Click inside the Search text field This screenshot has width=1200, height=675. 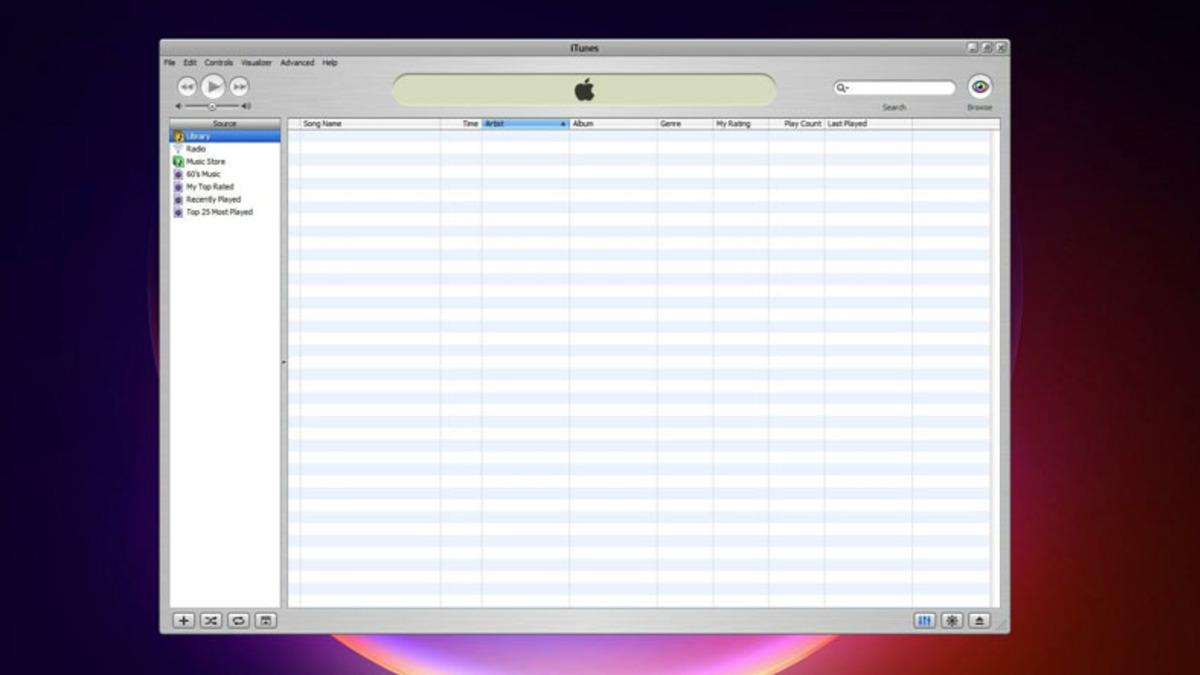pyautogui.click(x=900, y=88)
